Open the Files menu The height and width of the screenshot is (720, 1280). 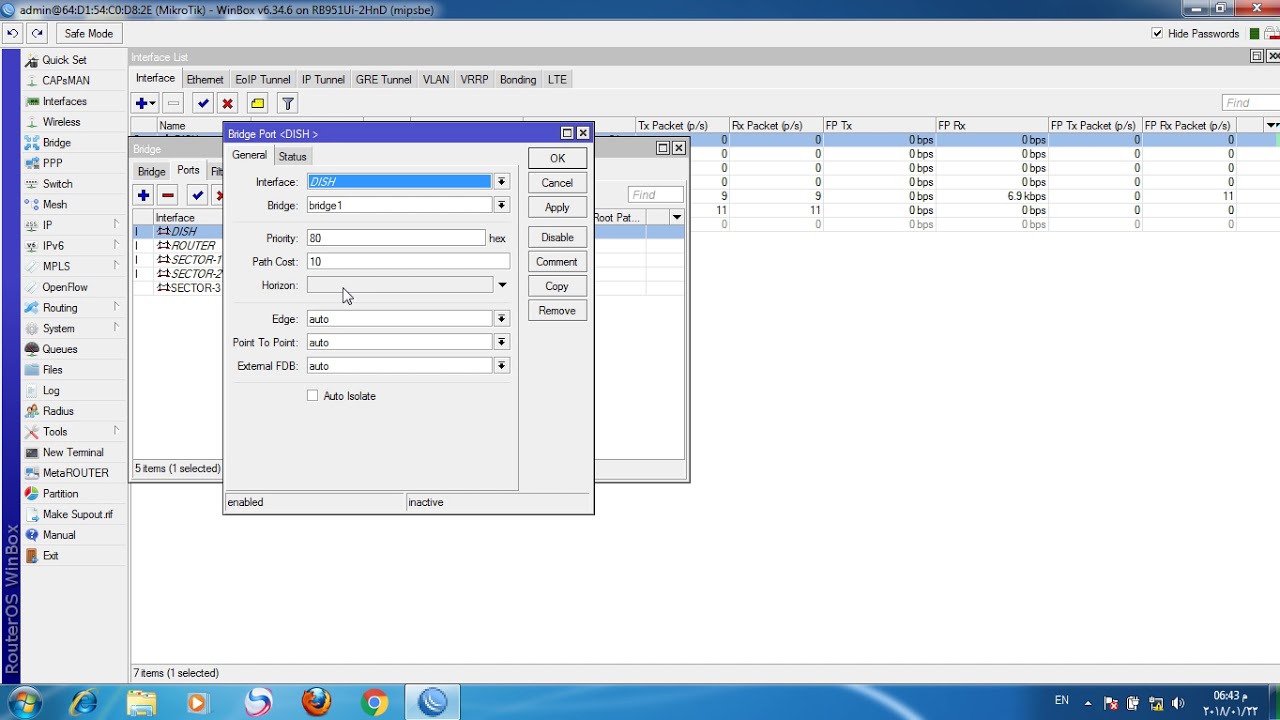click(x=52, y=370)
